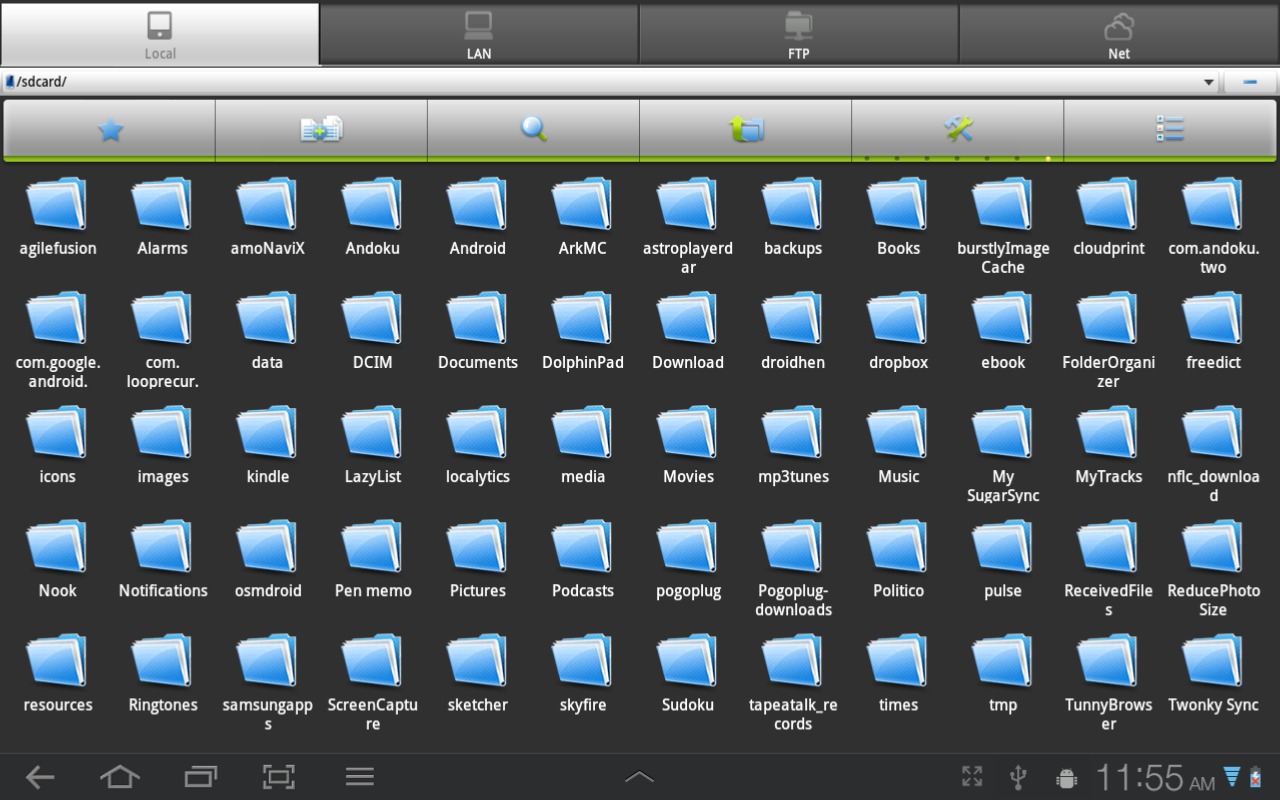Tap the 11:55 AM clock
The width and height of the screenshot is (1280, 800).
coord(1155,777)
